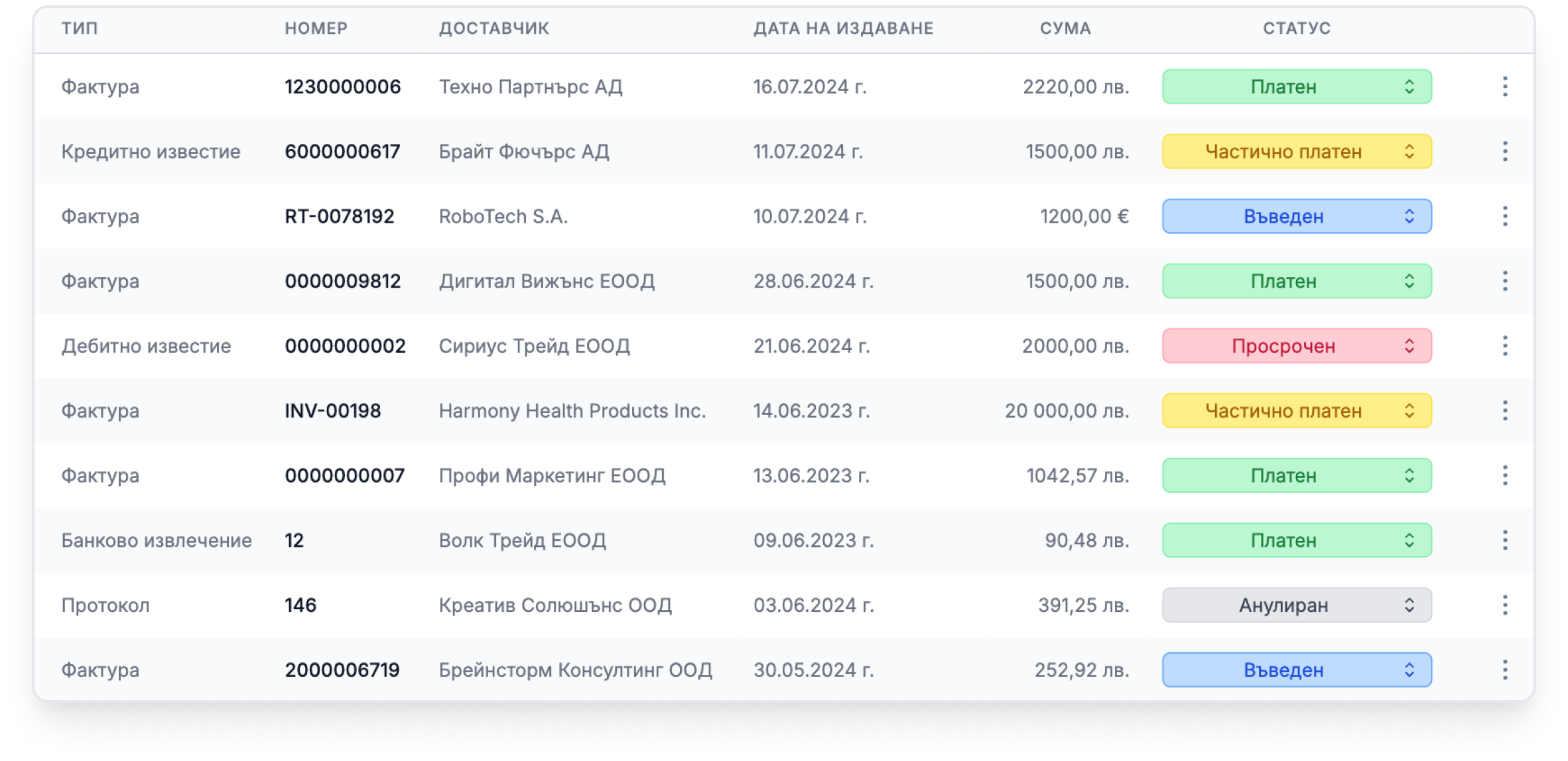Click the Кредитно известие type cell
Screen dimensions: 1568x761
click(x=151, y=152)
